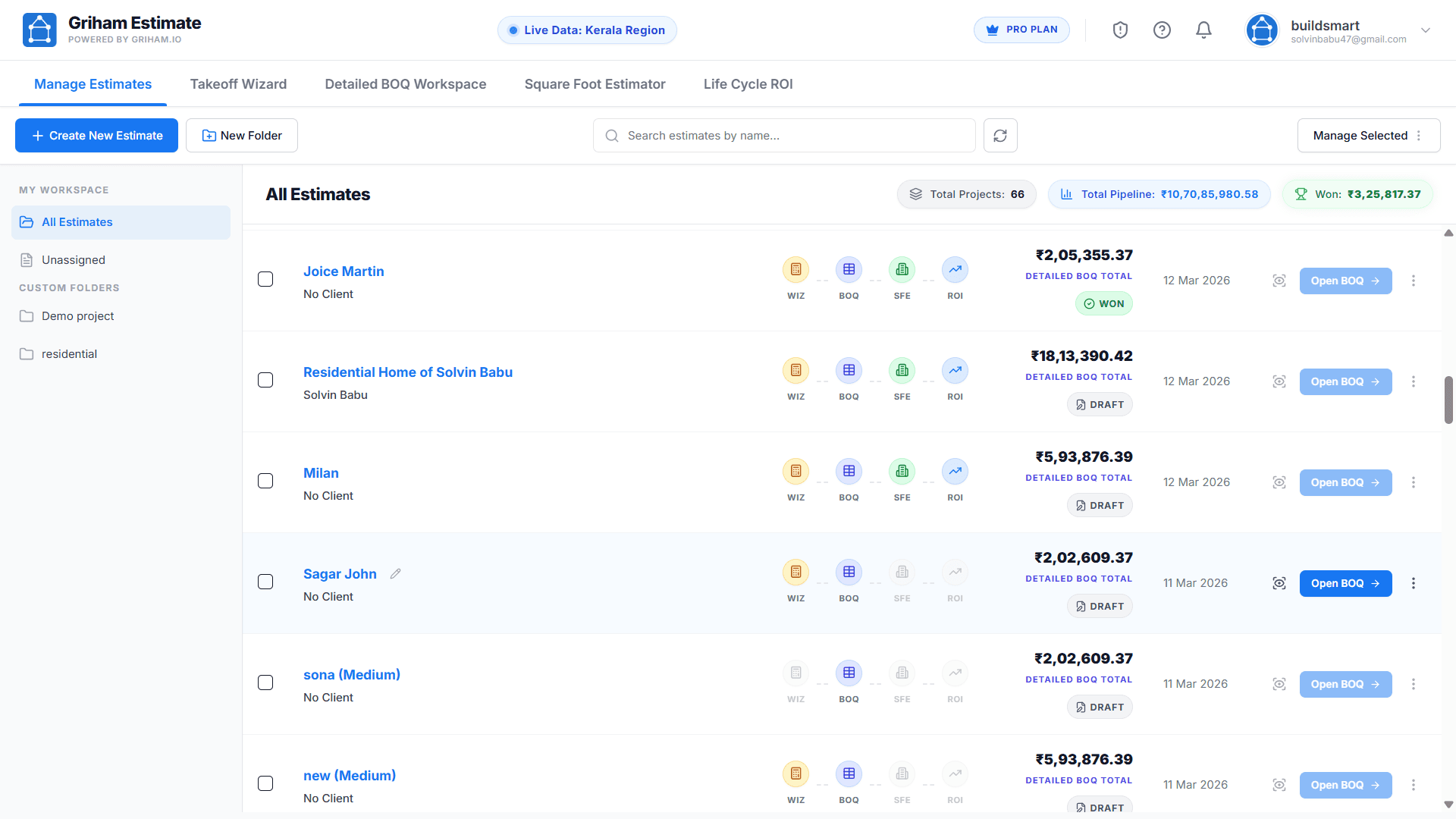Viewport: 1456px width, 819px height.
Task: Open the BOQ stage icon for Milan
Action: coord(849,472)
